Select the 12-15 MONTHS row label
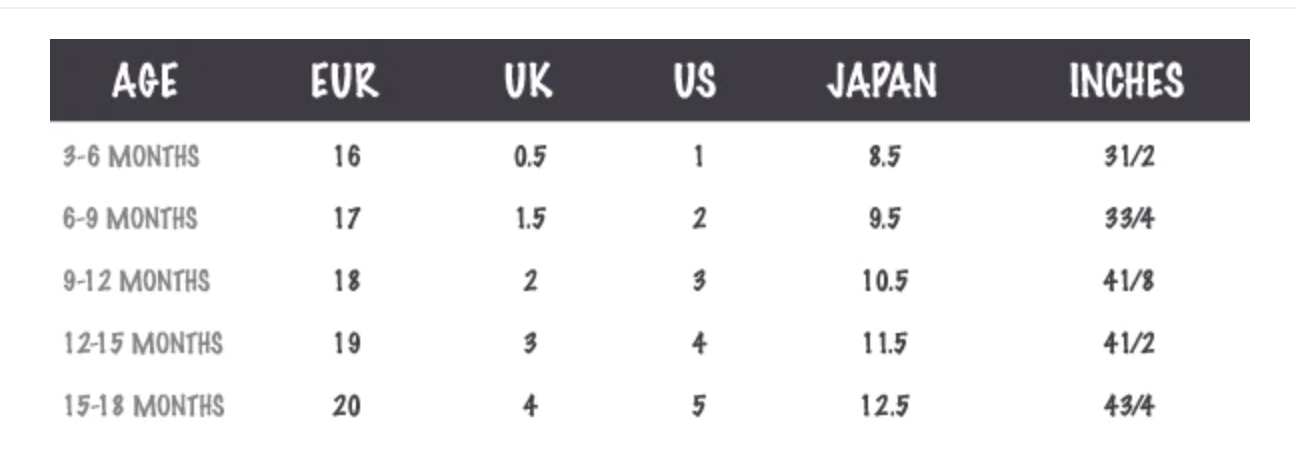Viewport: 1296px width, 468px height. (x=142, y=344)
